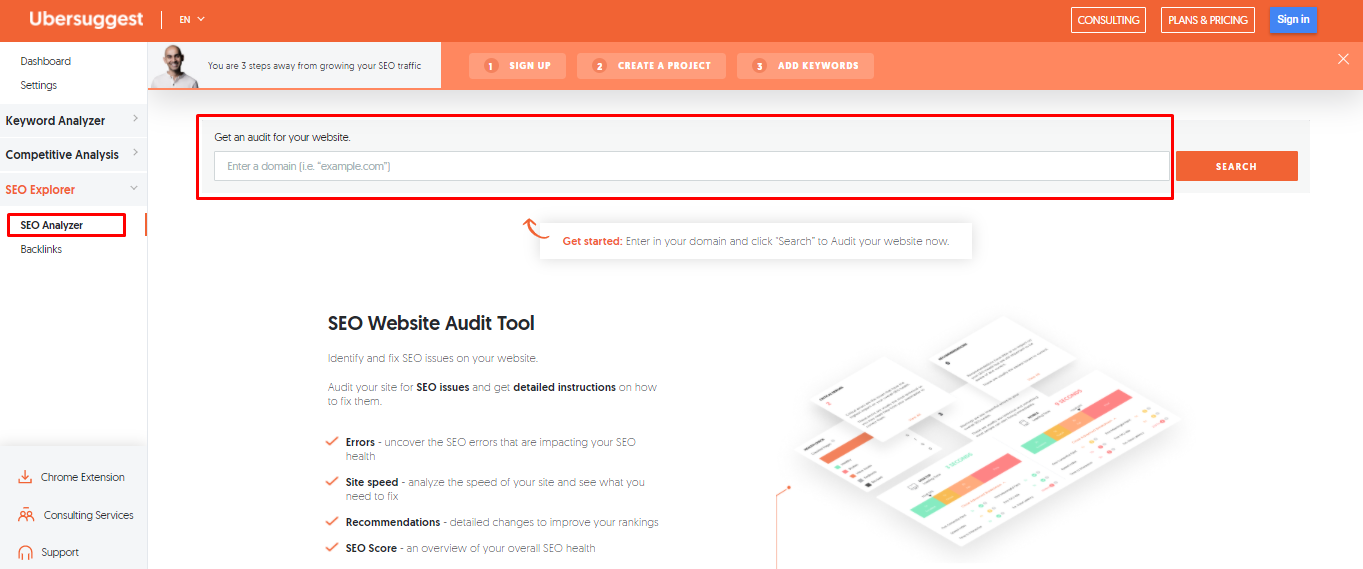The height and width of the screenshot is (569, 1363).
Task: Click the Ubersuggest logo
Action: click(x=86, y=19)
